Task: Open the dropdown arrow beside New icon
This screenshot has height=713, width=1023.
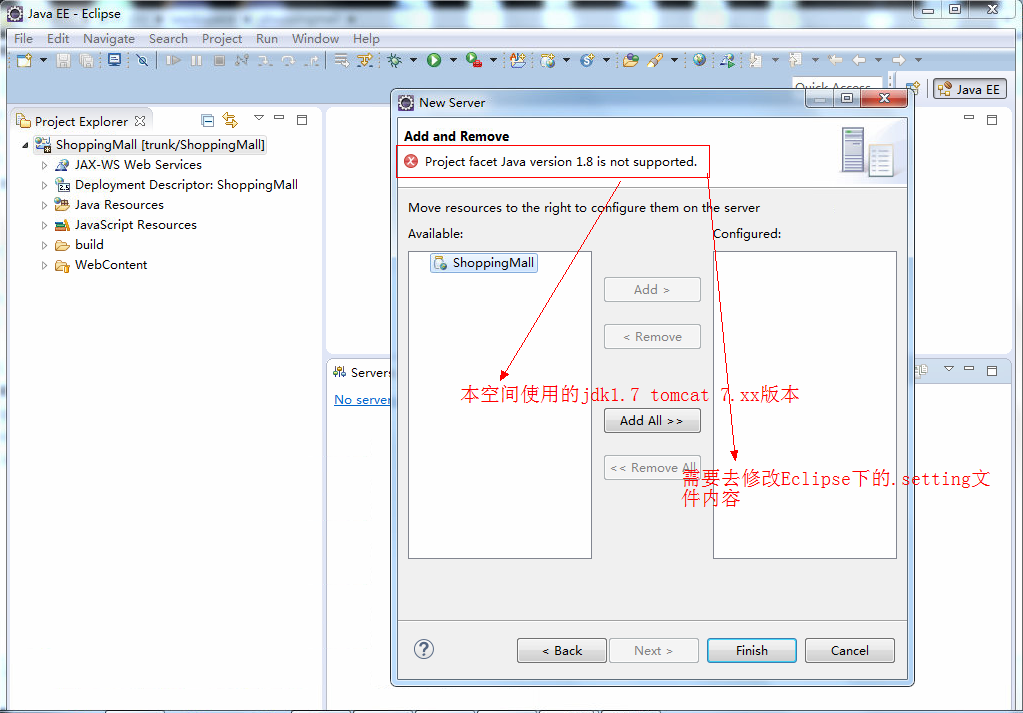Action: [43, 60]
